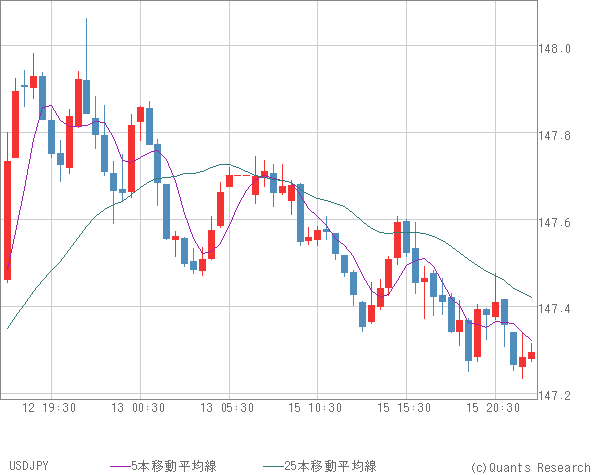Click the 147.2 price axis label
This screenshot has height=475, width=600.
tap(554, 395)
